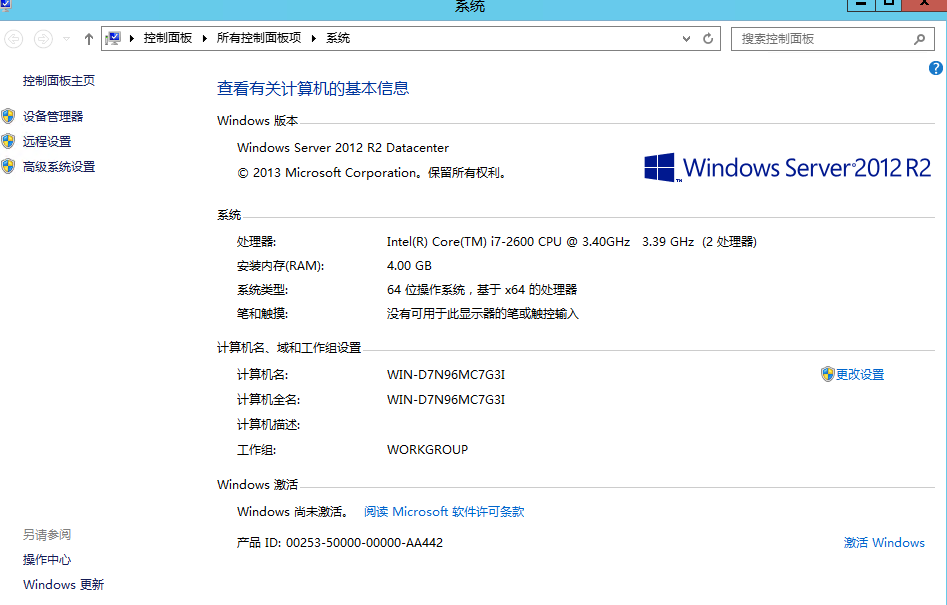
Task: Click 64 位操作系统 system type value
Action: (x=482, y=290)
